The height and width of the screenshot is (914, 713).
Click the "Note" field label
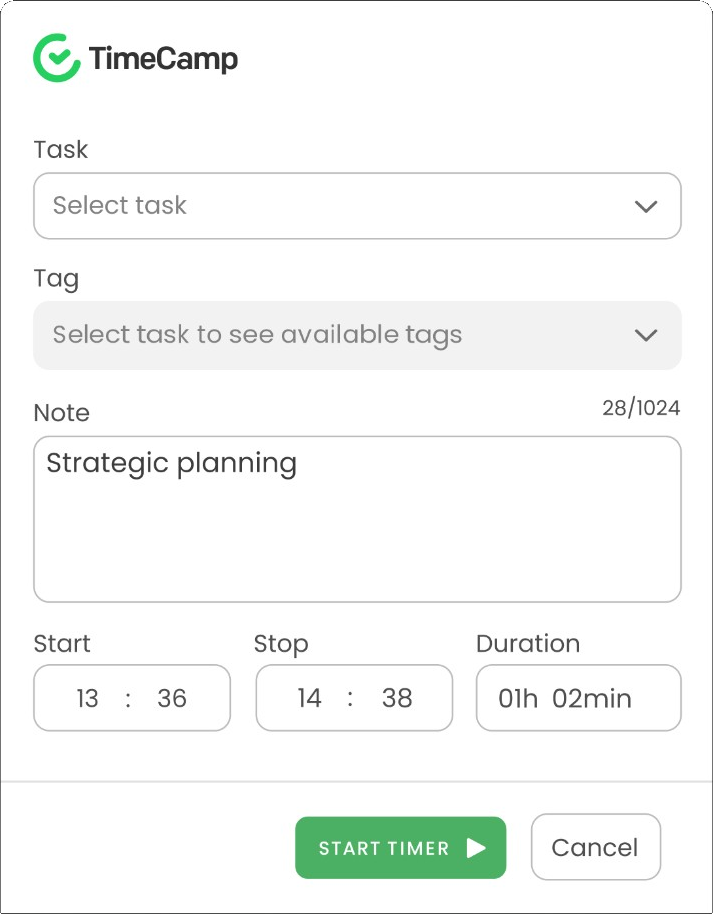pyautogui.click(x=62, y=413)
